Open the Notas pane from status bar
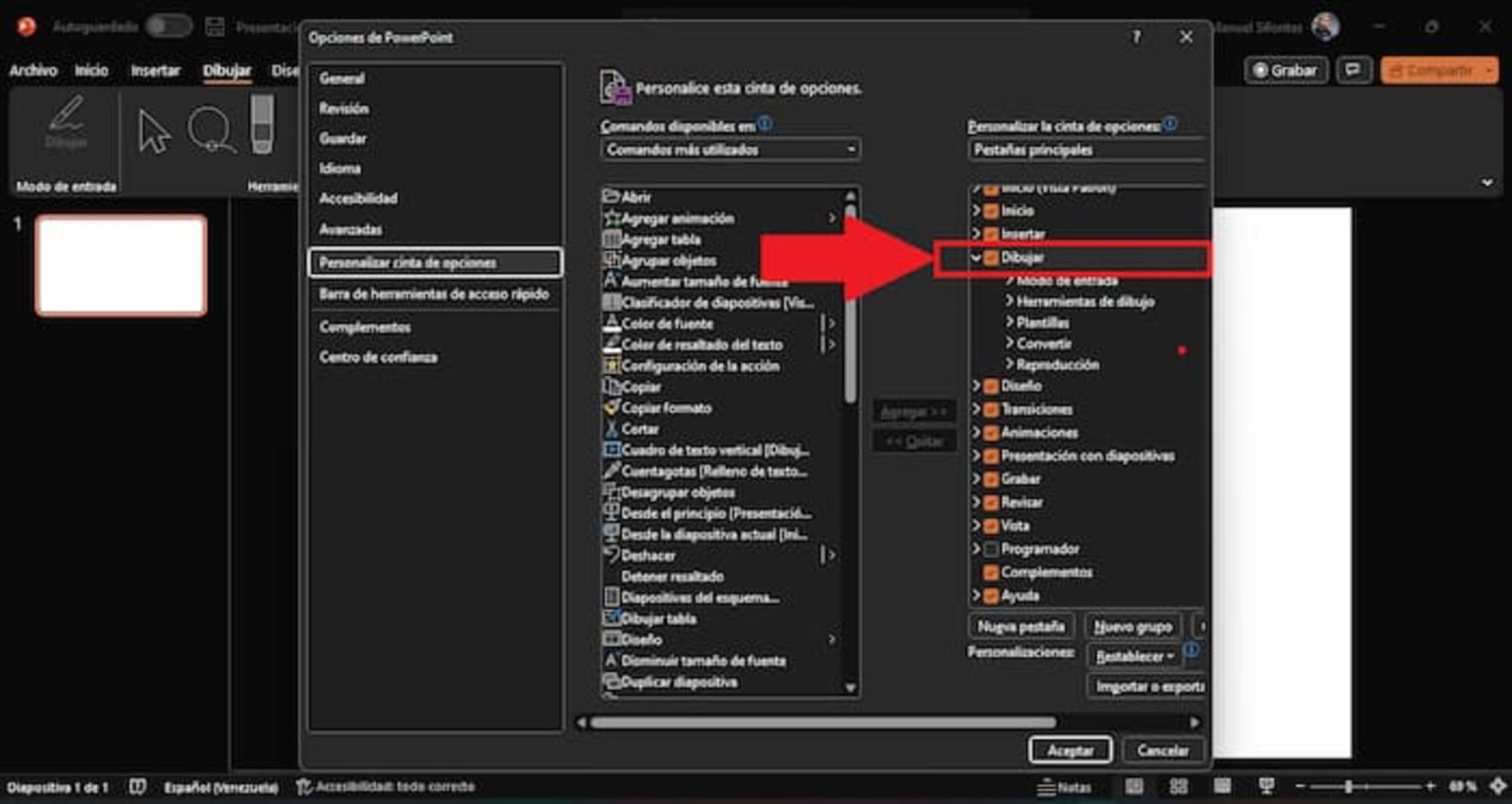This screenshot has height=804, width=1512. click(x=1064, y=787)
